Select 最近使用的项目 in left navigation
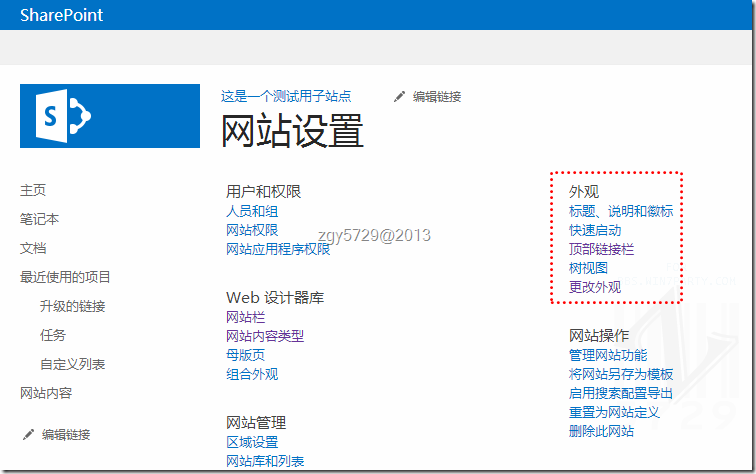This screenshot has width=756, height=474. click(65, 277)
